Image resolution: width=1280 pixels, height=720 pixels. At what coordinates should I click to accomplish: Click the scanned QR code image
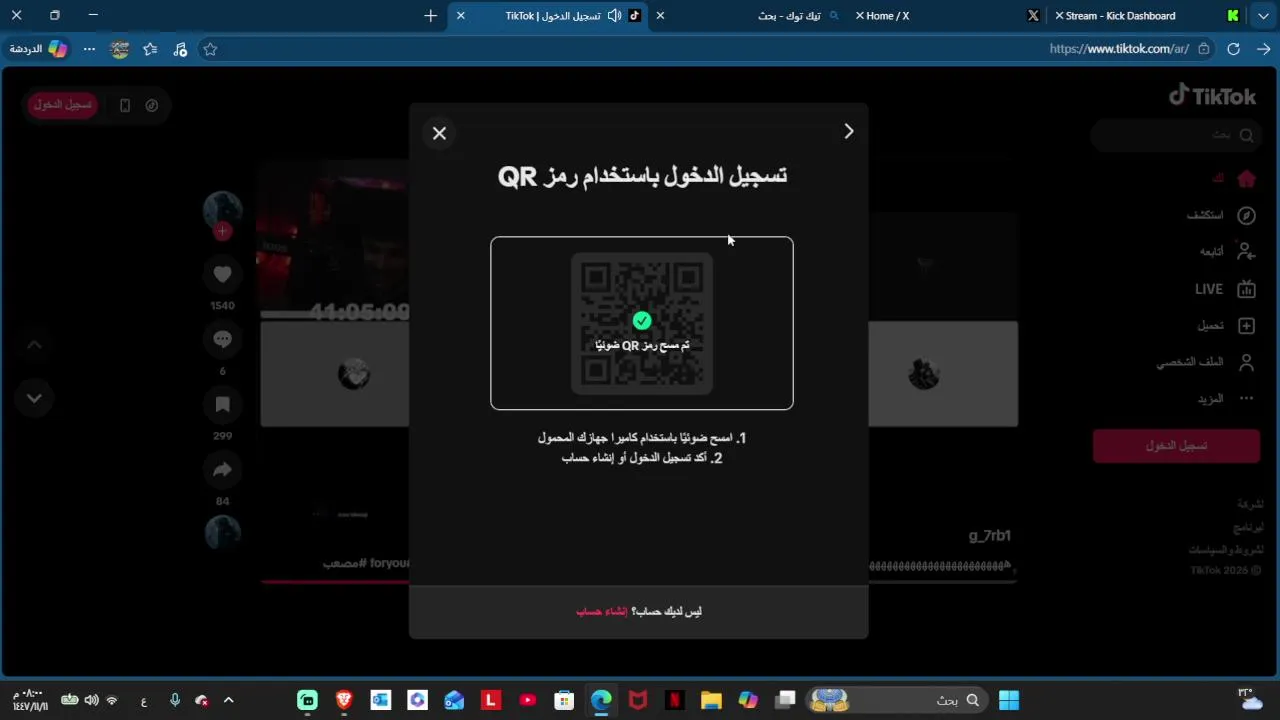click(x=642, y=323)
